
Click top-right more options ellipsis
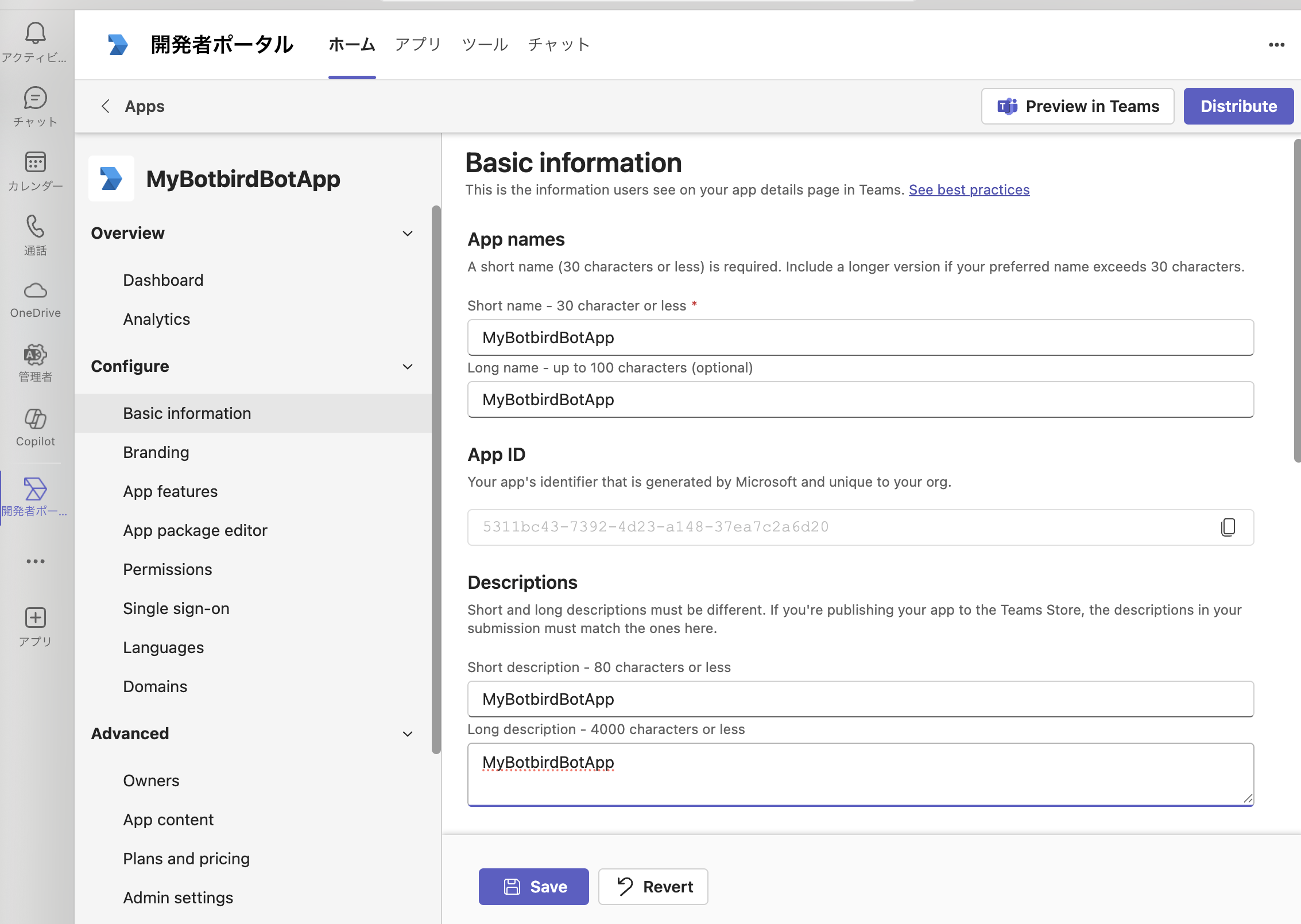pyautogui.click(x=1276, y=45)
